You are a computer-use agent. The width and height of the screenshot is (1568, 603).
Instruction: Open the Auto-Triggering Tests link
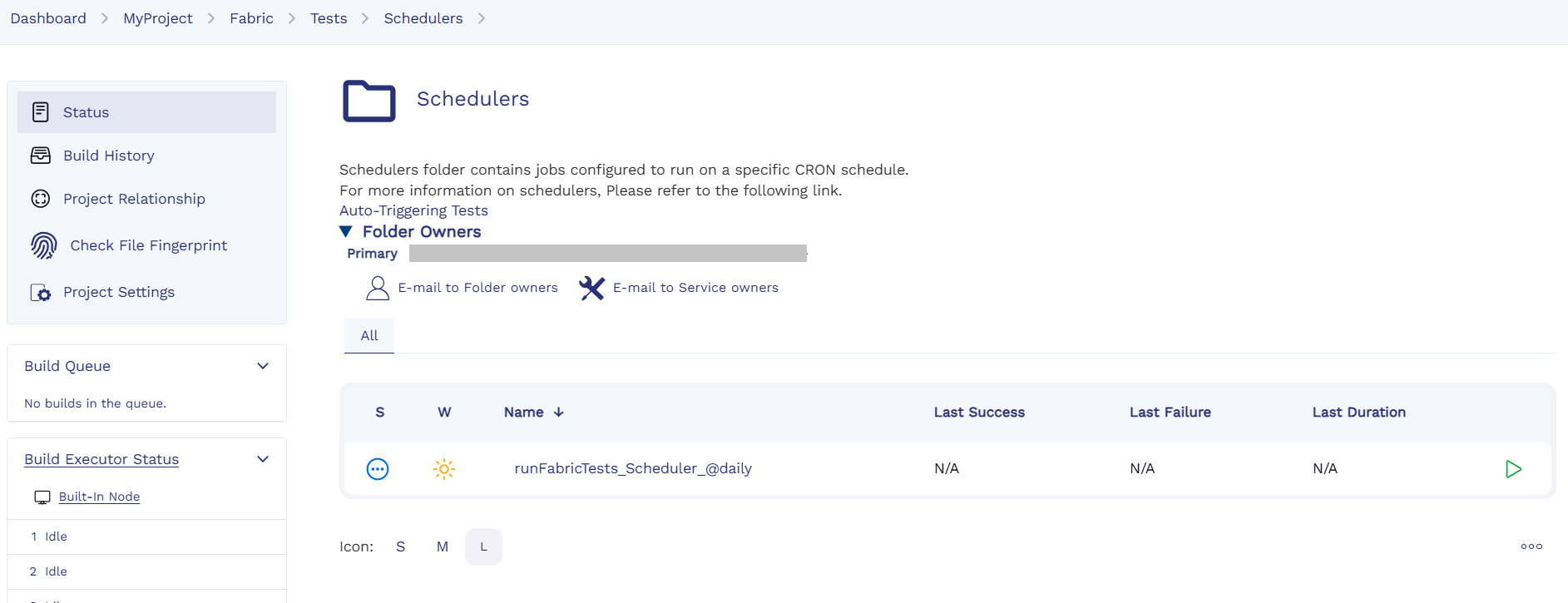tap(413, 210)
